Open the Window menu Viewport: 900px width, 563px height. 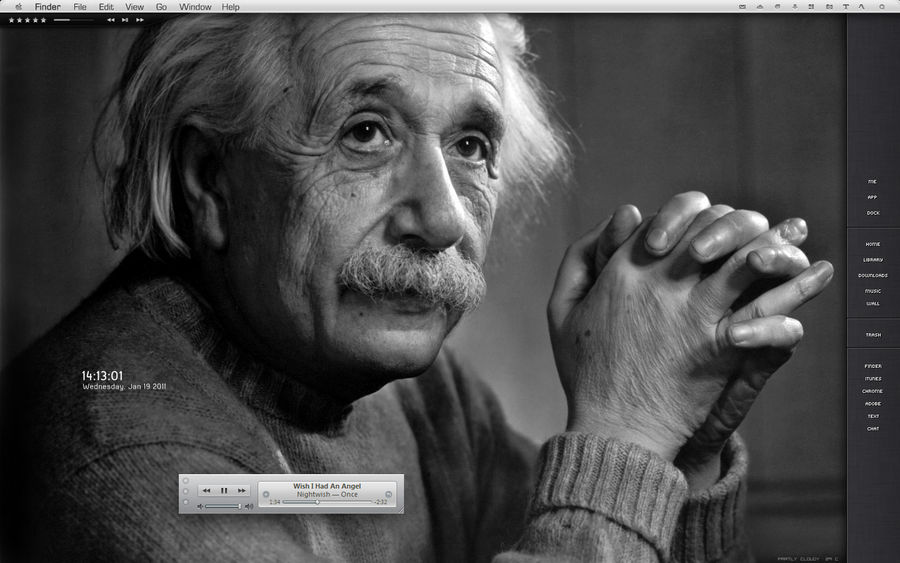pos(195,7)
